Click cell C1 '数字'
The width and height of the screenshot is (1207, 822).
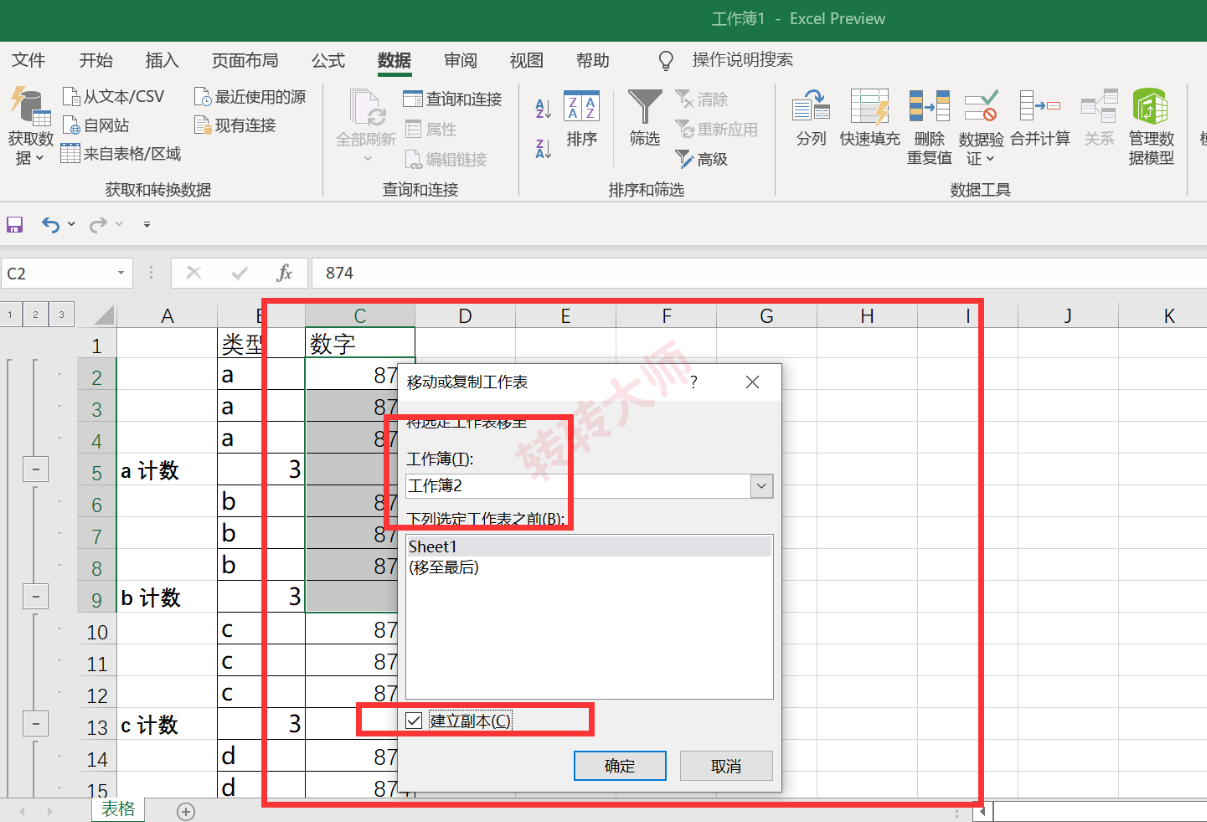point(360,344)
